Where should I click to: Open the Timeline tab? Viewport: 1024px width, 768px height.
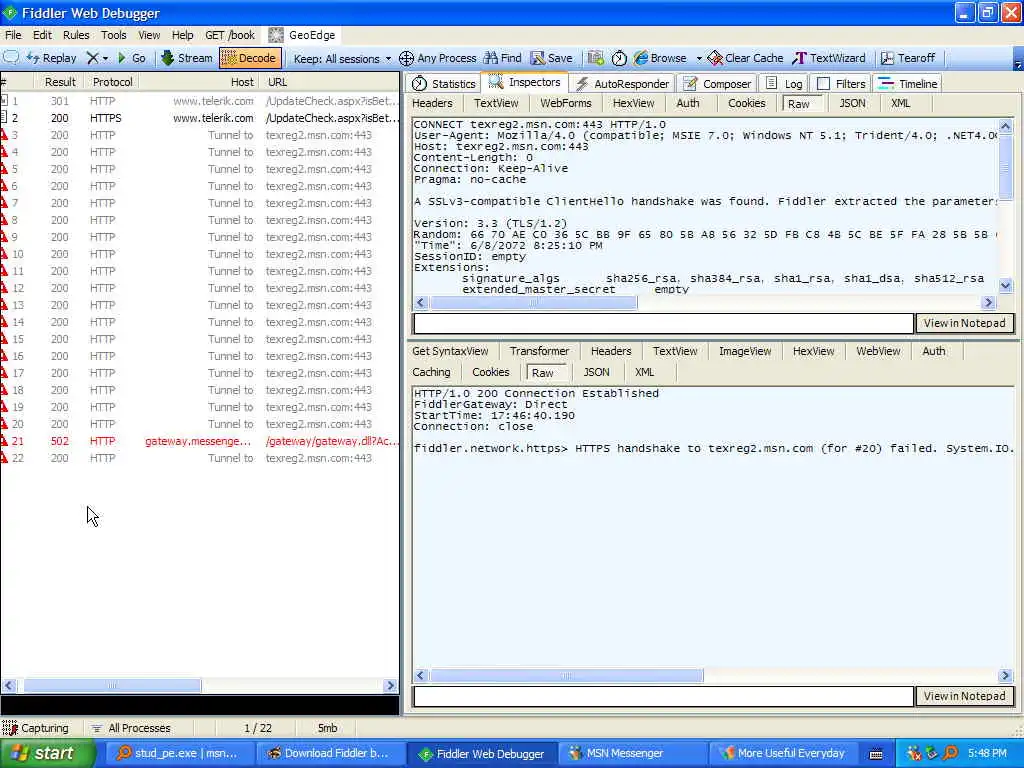pyautogui.click(x=908, y=84)
